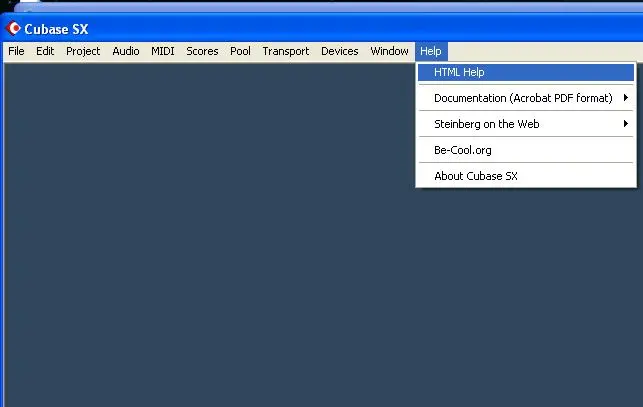
Task: Open the Edit menu
Action: [x=45, y=51]
